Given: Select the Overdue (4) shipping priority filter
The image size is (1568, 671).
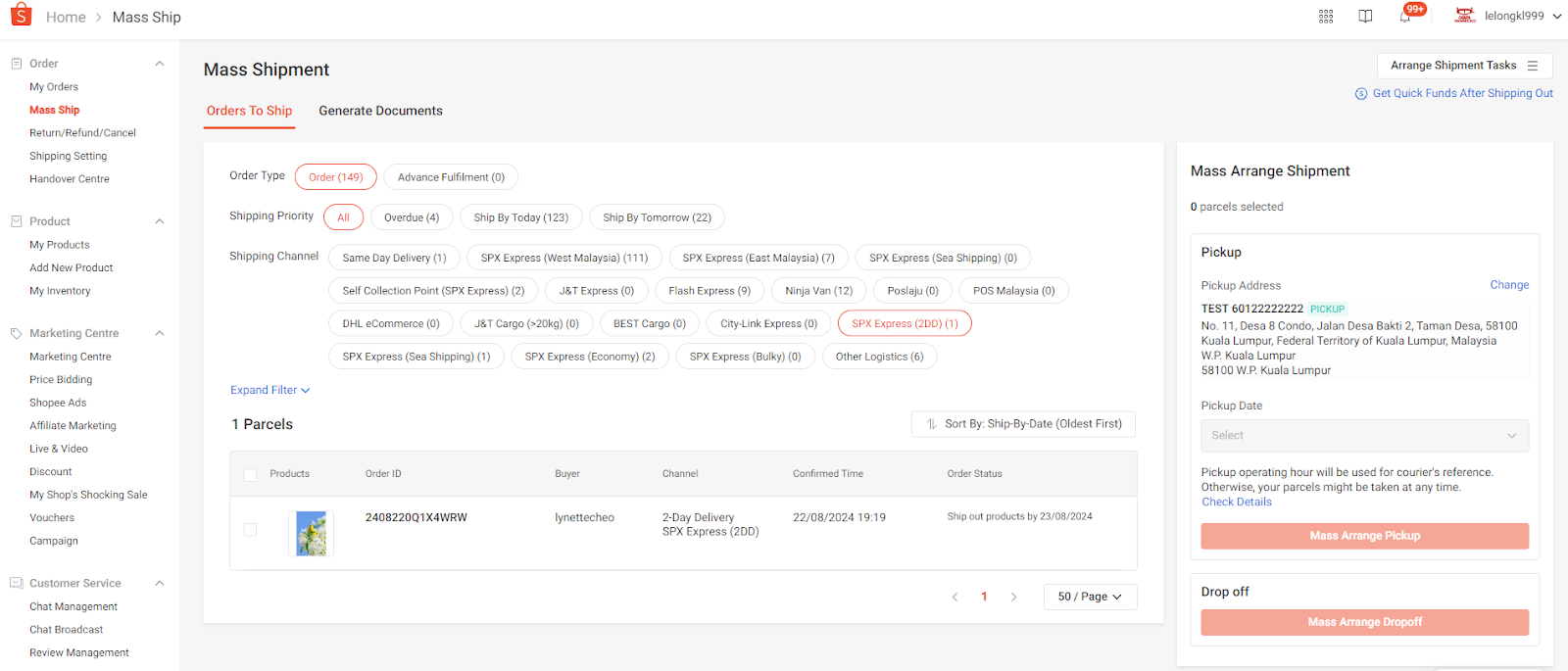Looking at the screenshot, I should click(x=412, y=217).
